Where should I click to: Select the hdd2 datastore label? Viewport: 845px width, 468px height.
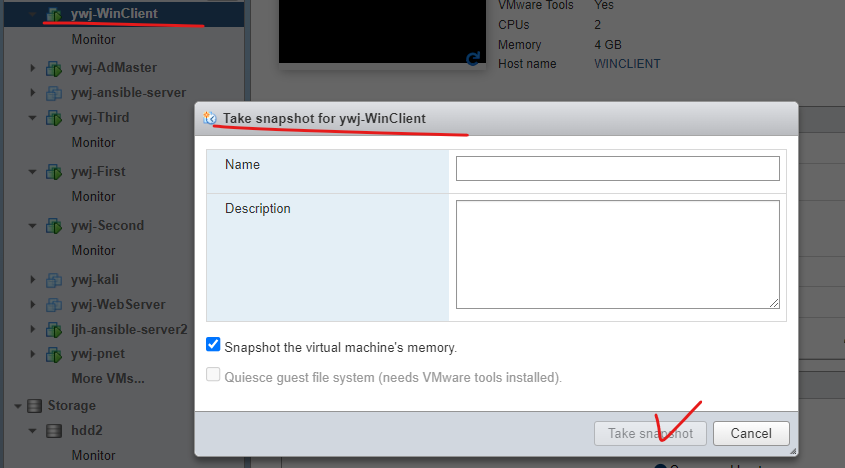pos(87,430)
